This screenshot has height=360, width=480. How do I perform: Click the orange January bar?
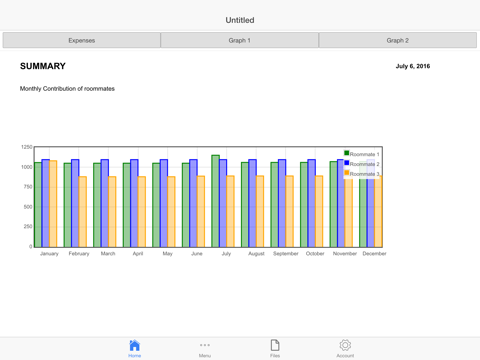(x=53, y=204)
